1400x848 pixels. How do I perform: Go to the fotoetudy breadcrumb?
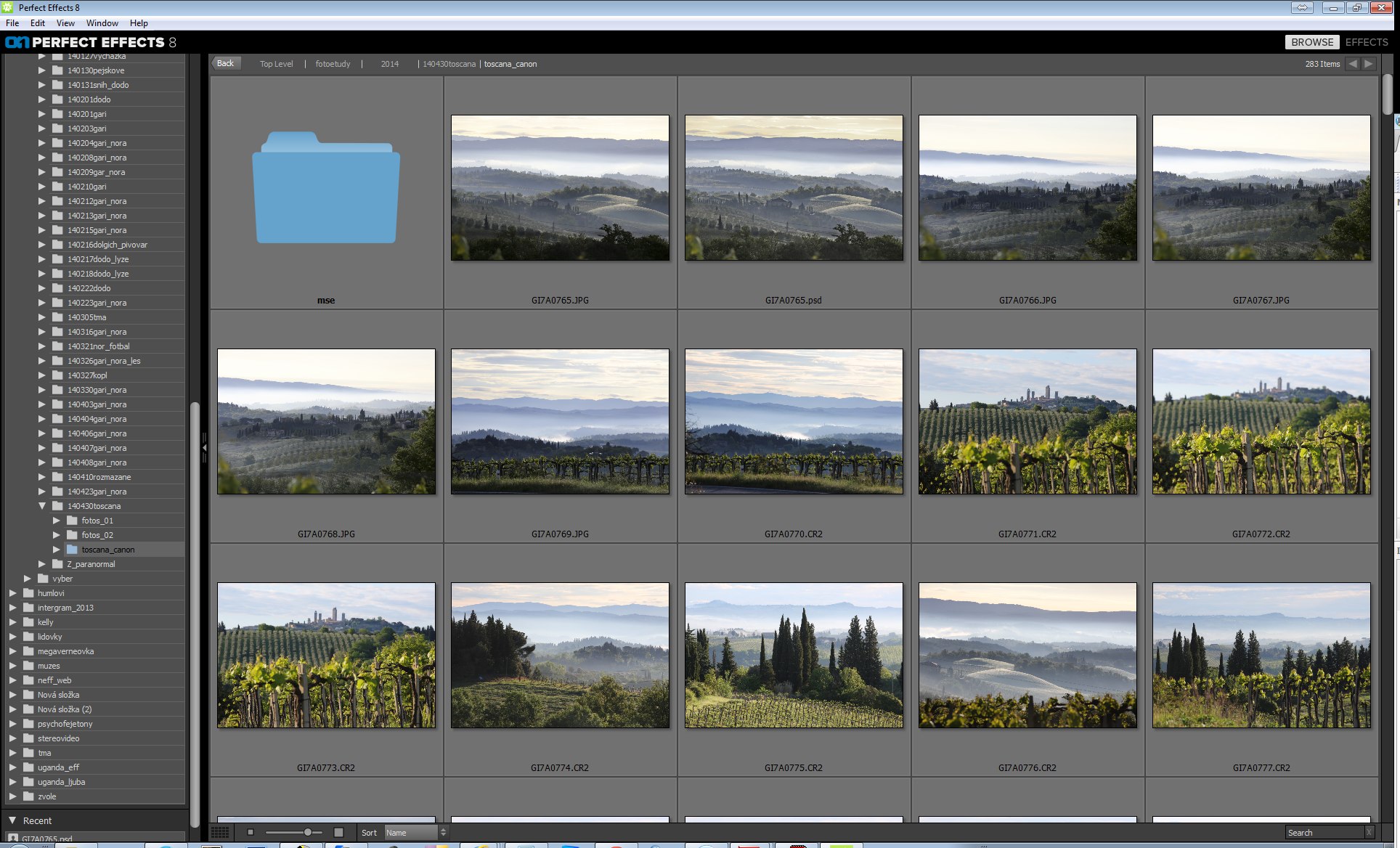point(333,64)
